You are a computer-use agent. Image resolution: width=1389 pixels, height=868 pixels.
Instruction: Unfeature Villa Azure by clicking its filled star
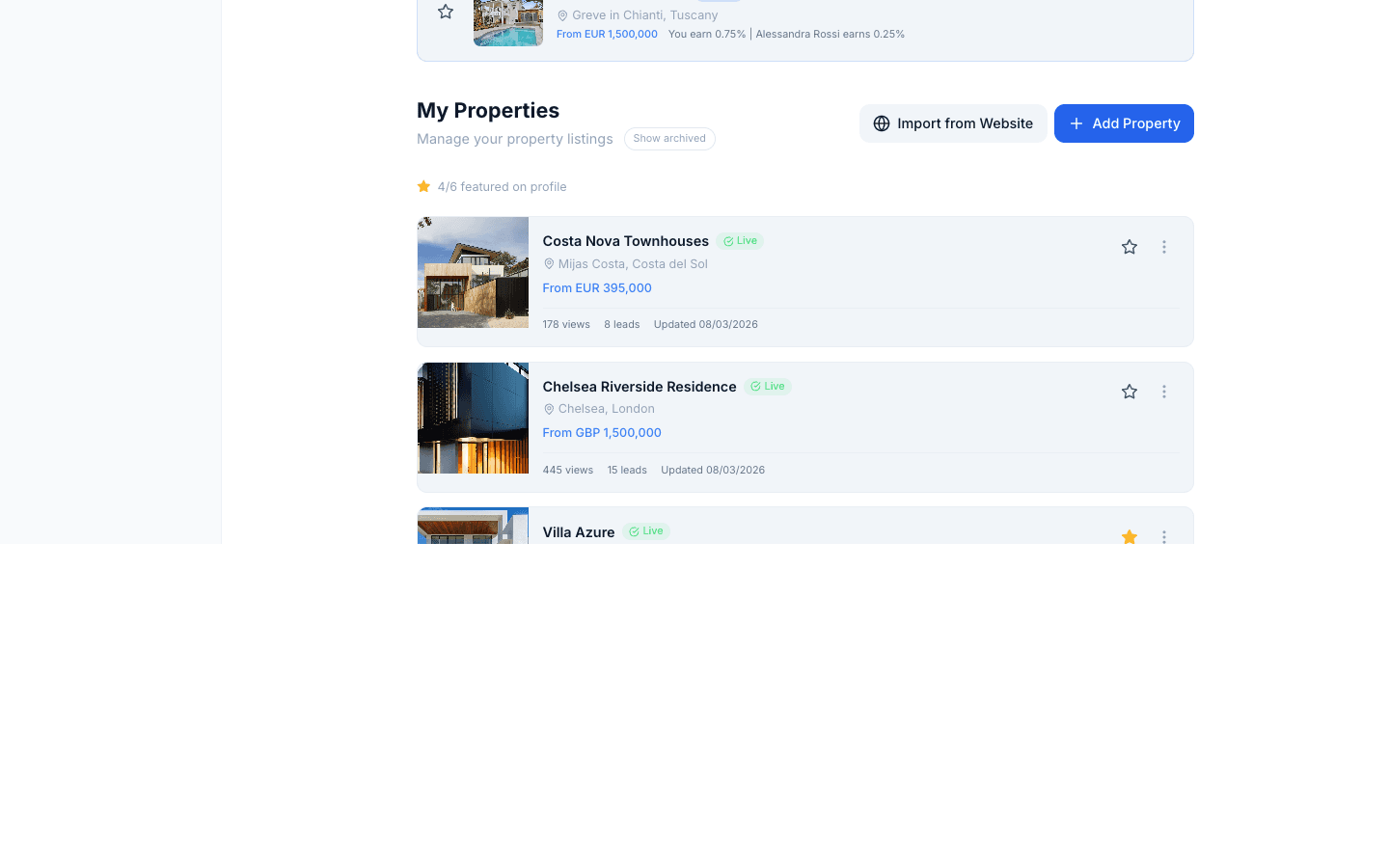(x=1129, y=536)
